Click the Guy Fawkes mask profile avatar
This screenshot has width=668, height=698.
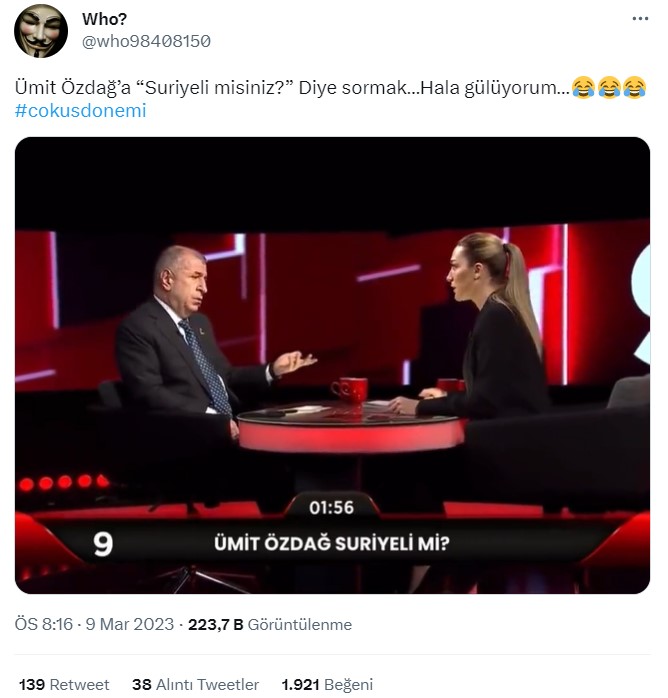[x=41, y=31]
